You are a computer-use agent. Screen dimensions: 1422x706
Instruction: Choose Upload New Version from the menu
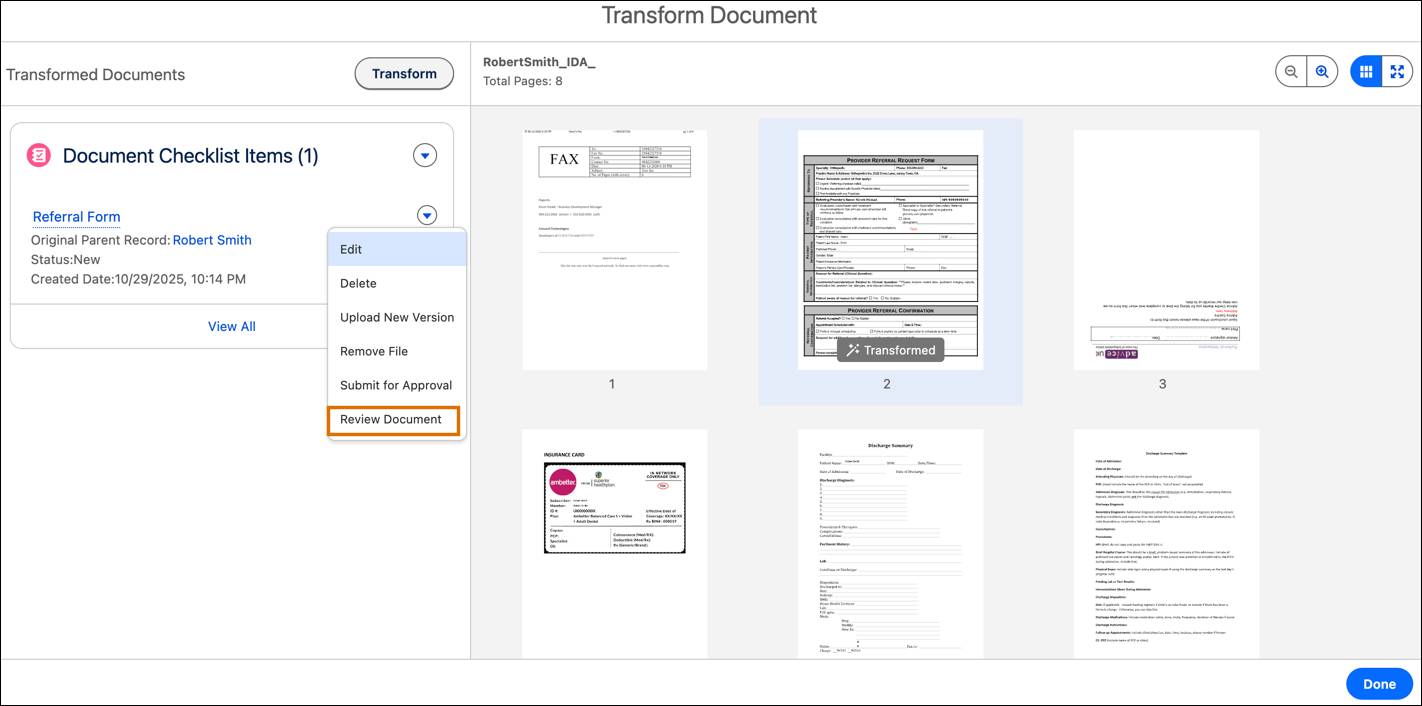coord(394,317)
